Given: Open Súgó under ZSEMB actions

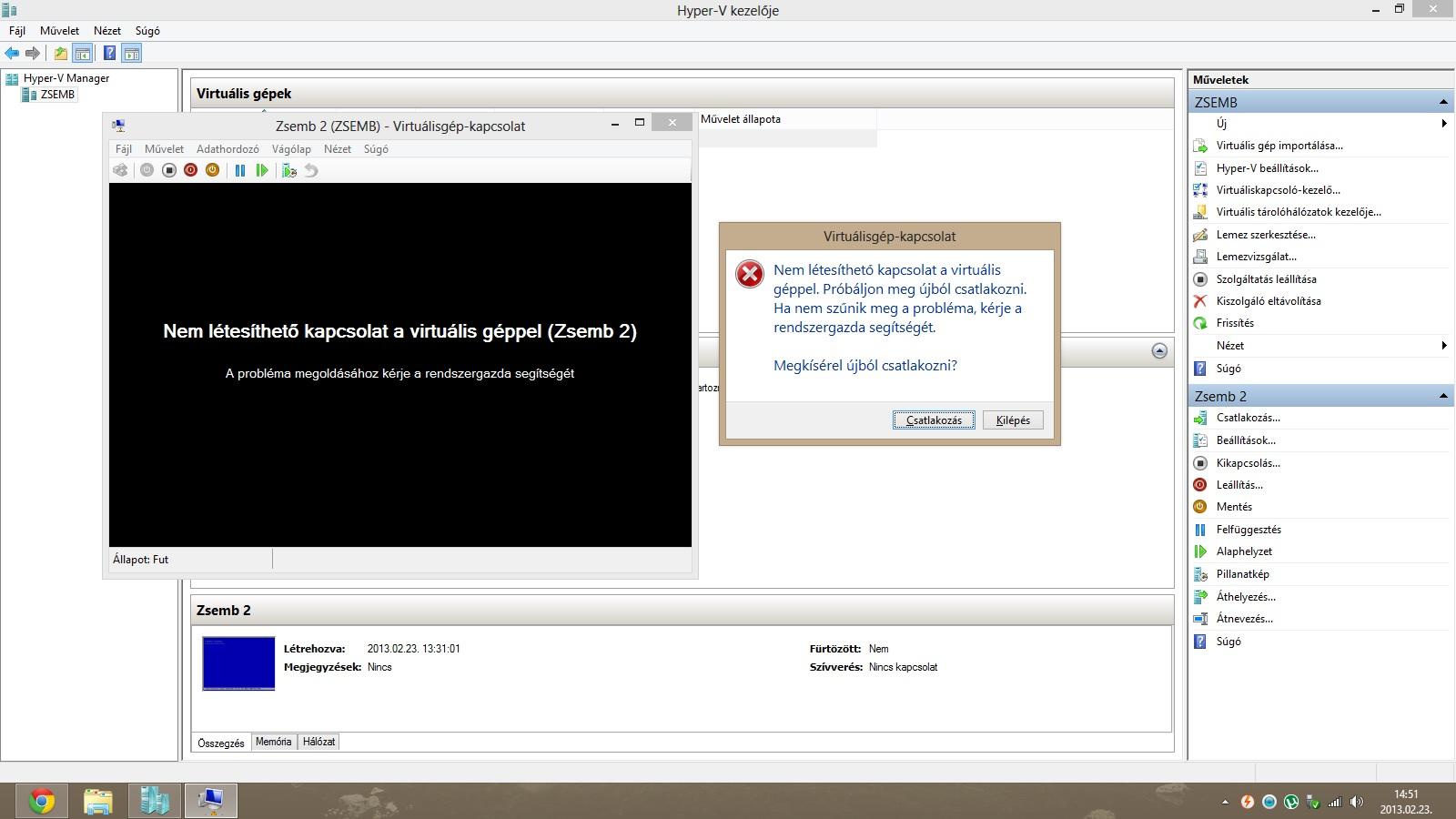Looking at the screenshot, I should 1228,369.
